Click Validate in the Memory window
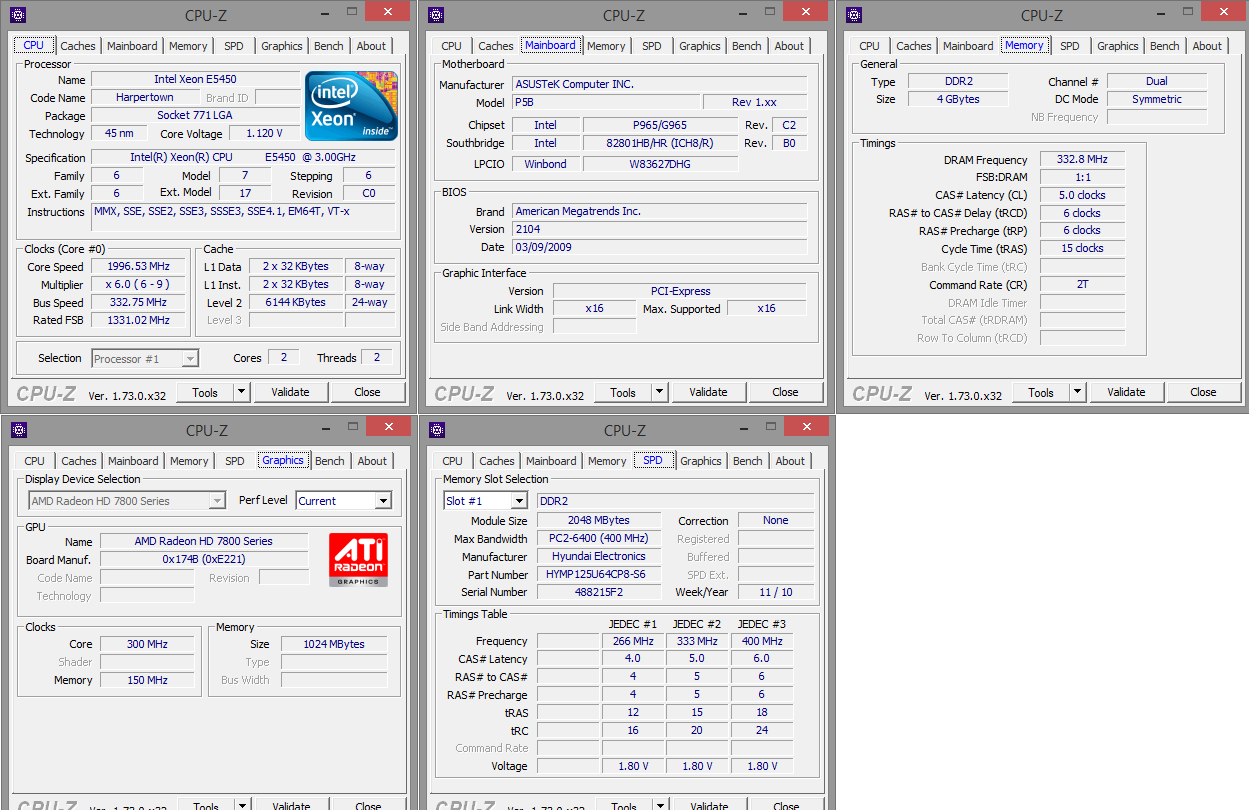Screen dimensions: 1249x810 point(1126,392)
